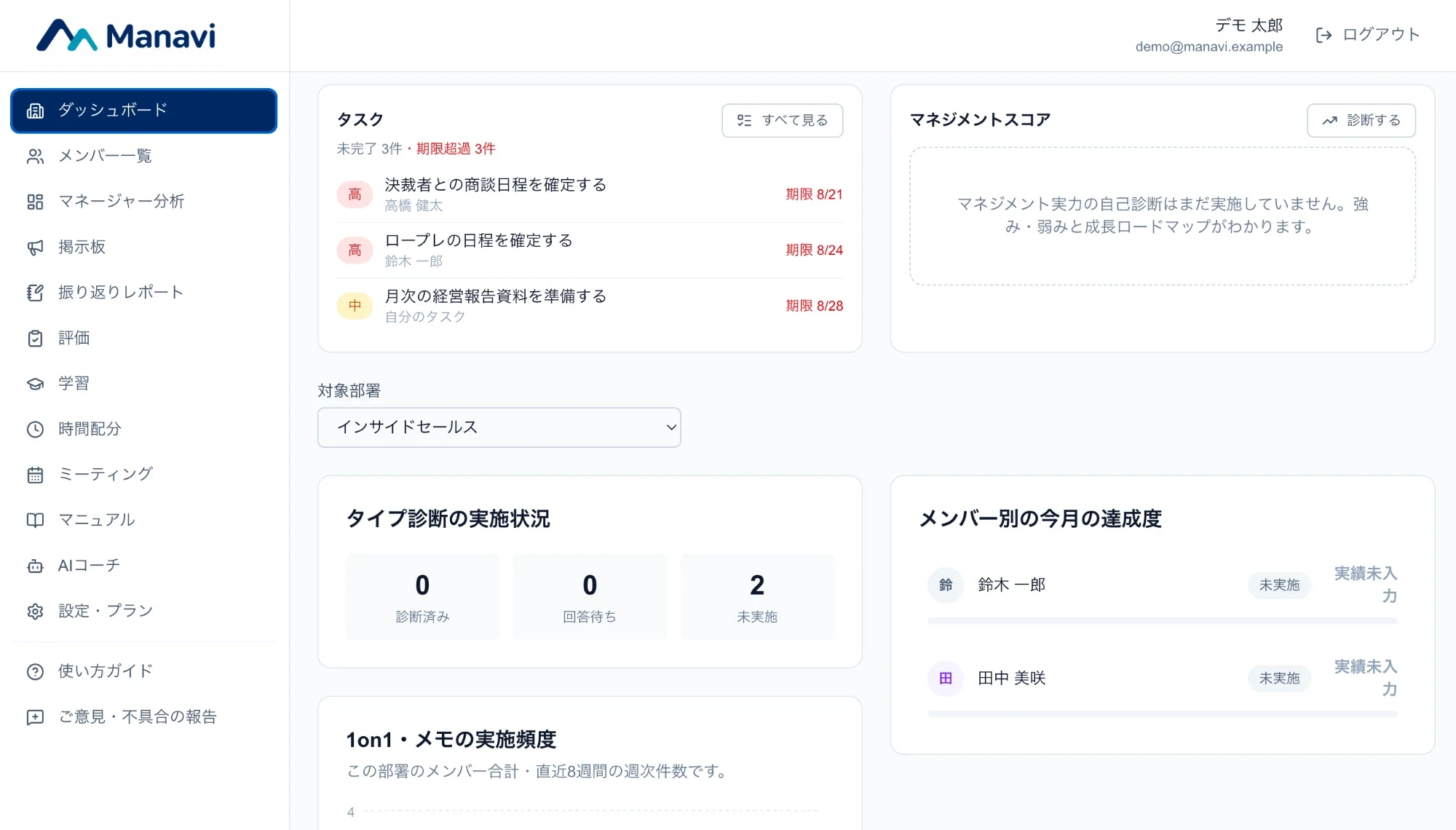1456x830 pixels.
Task: Click the ミーティング calendar icon
Action: [x=35, y=475]
